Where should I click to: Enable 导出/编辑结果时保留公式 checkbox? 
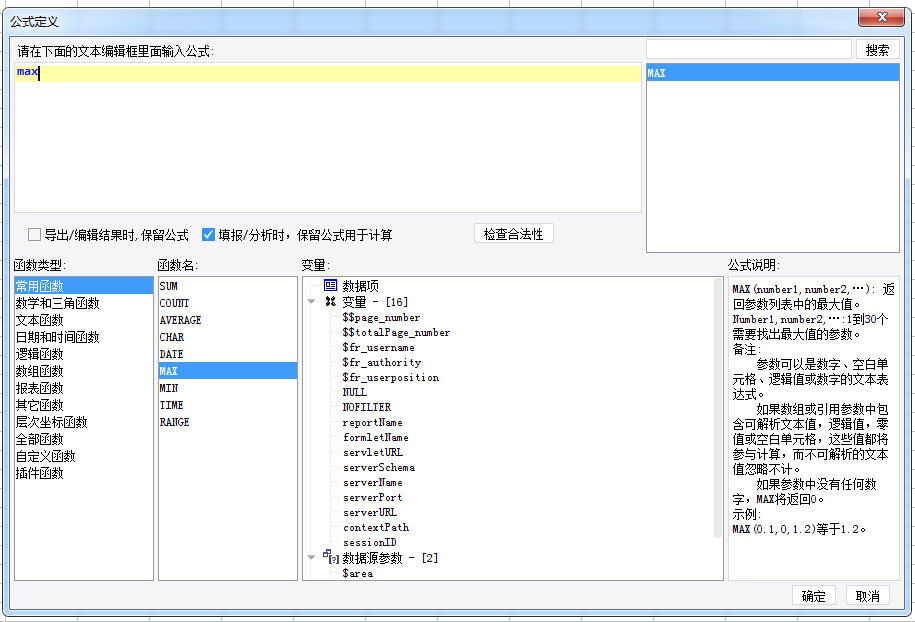[x=34, y=235]
